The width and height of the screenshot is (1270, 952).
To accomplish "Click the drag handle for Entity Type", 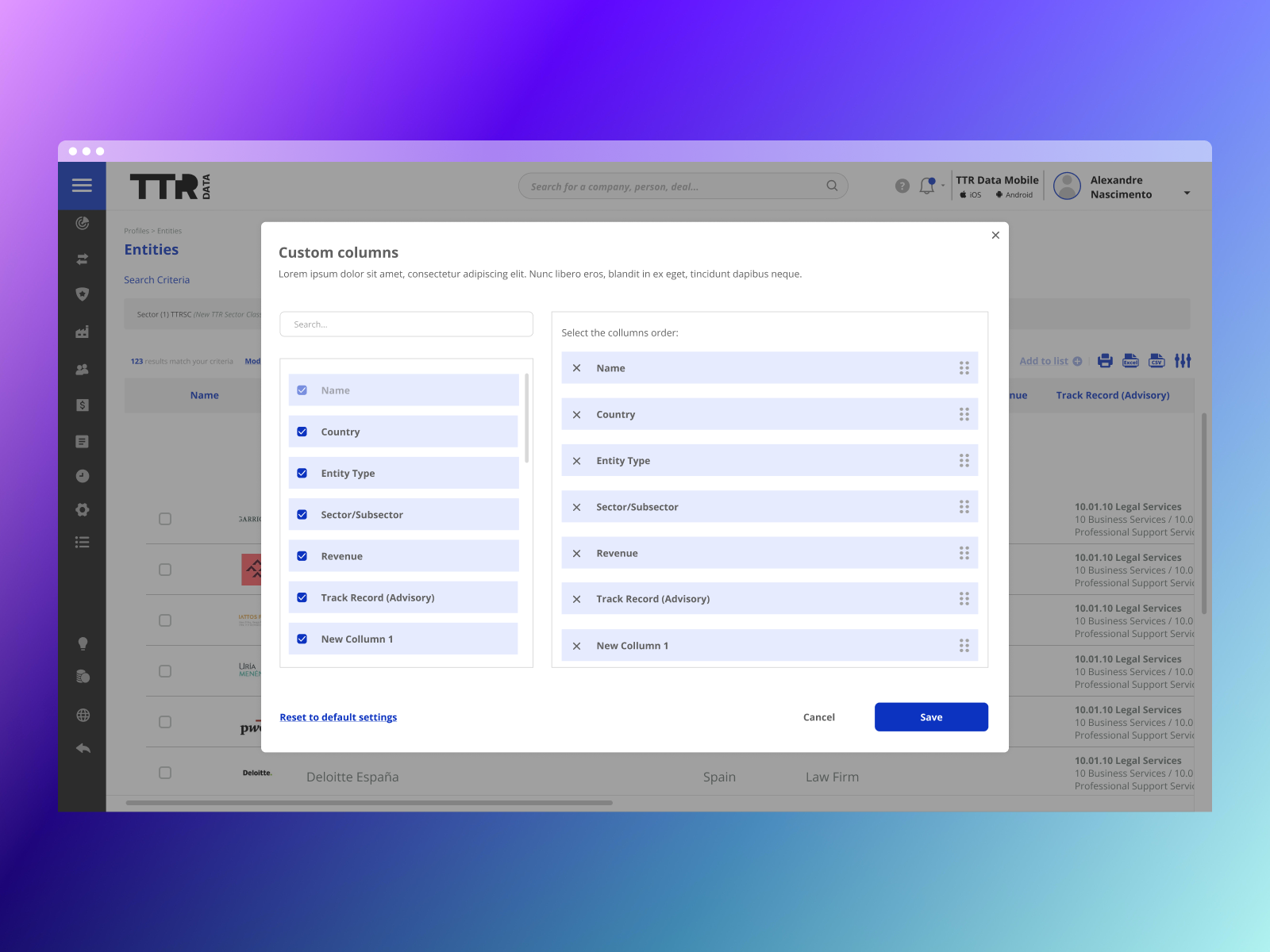I will (x=964, y=461).
